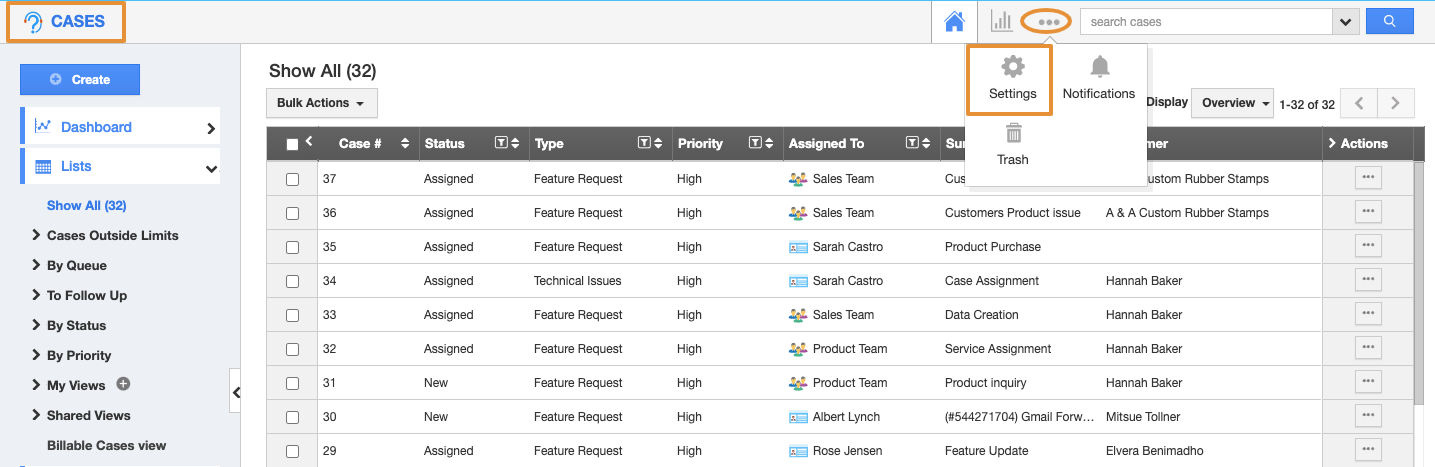Tick the checkbox for case 36
This screenshot has height=467, width=1435.
point(292,213)
